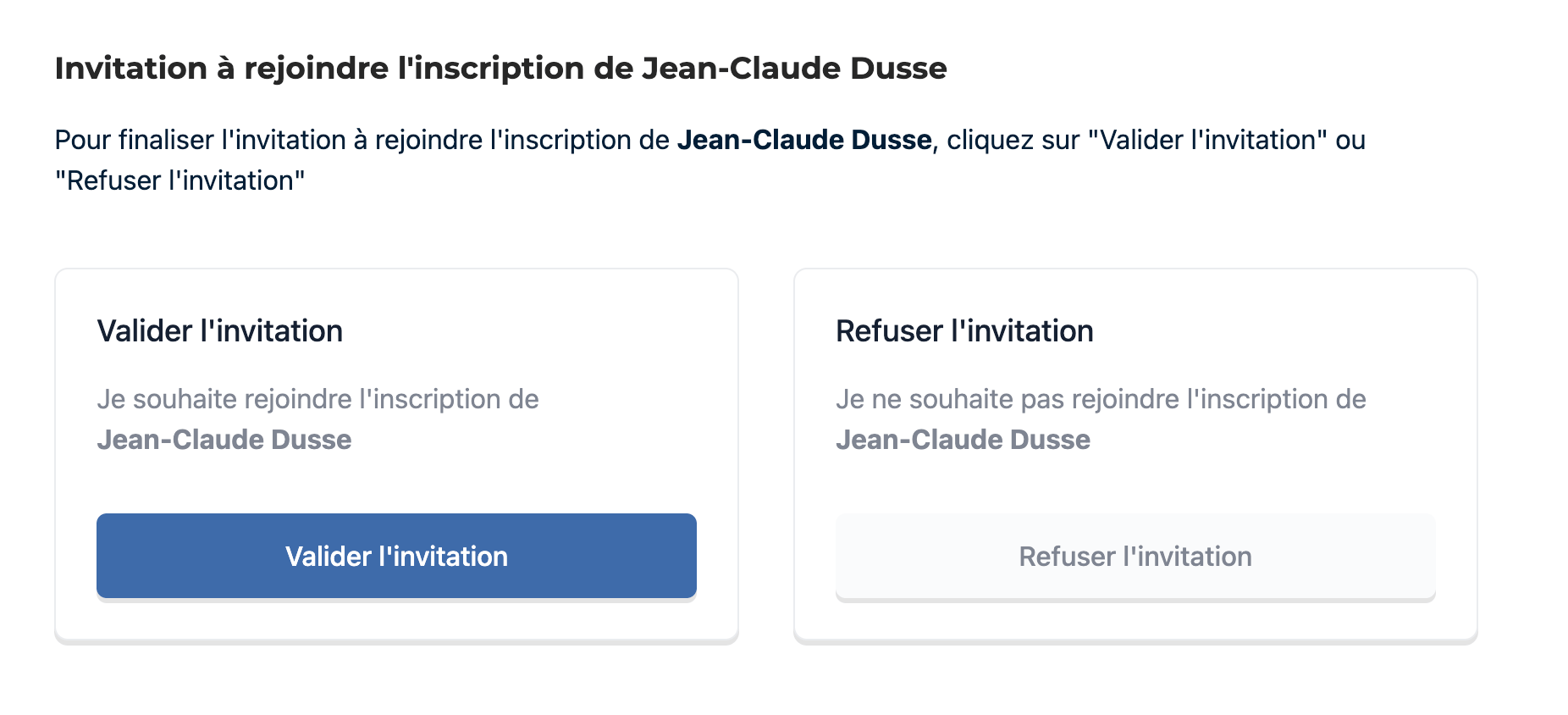Click the quoted "Valider l'invitation" in the intro sentence
This screenshot has height=715, width=1568.
(1207, 140)
